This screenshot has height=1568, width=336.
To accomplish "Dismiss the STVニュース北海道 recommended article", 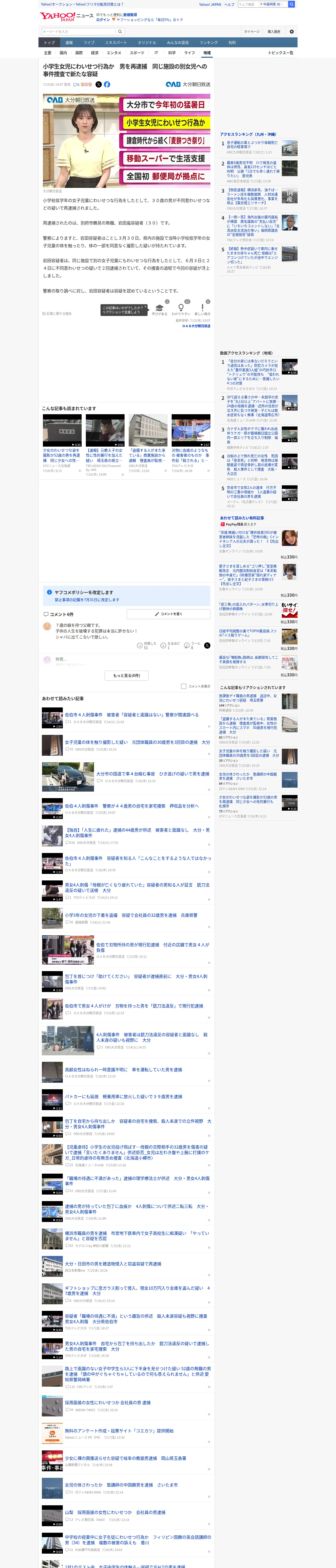I will tap(79, 470).
